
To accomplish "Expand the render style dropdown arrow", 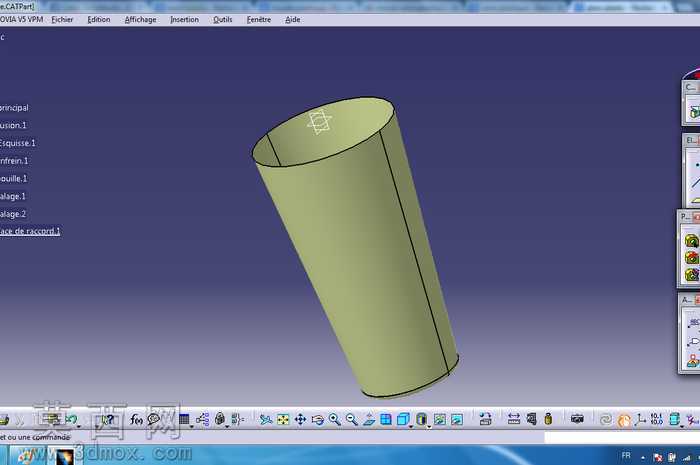I will coord(429,427).
